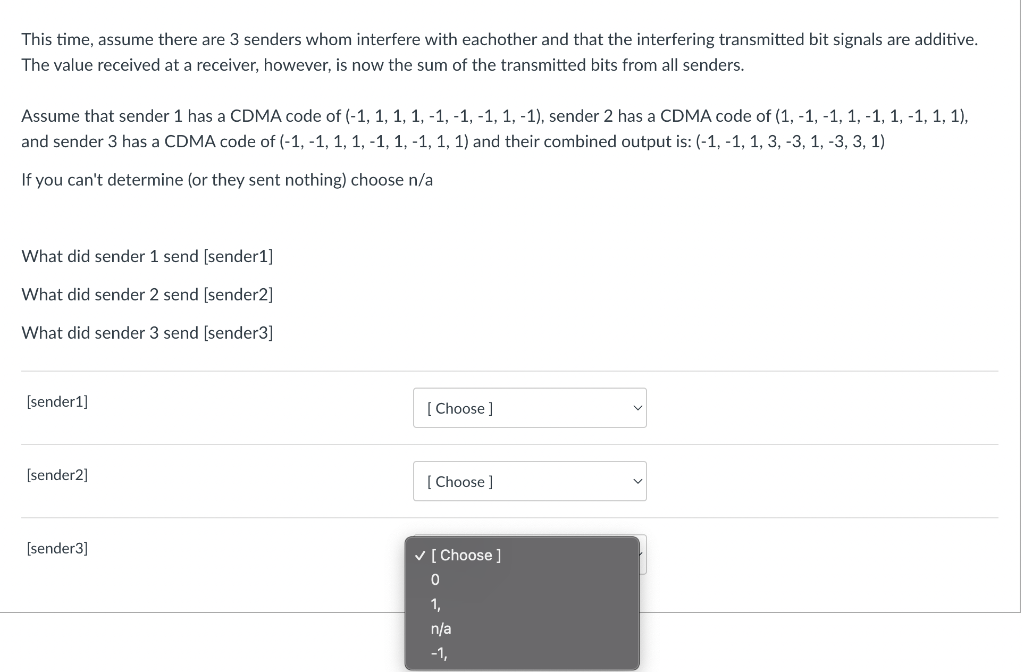1024x672 pixels.
Task: Select "1," in the open sender3 dropdown
Action: [435, 604]
